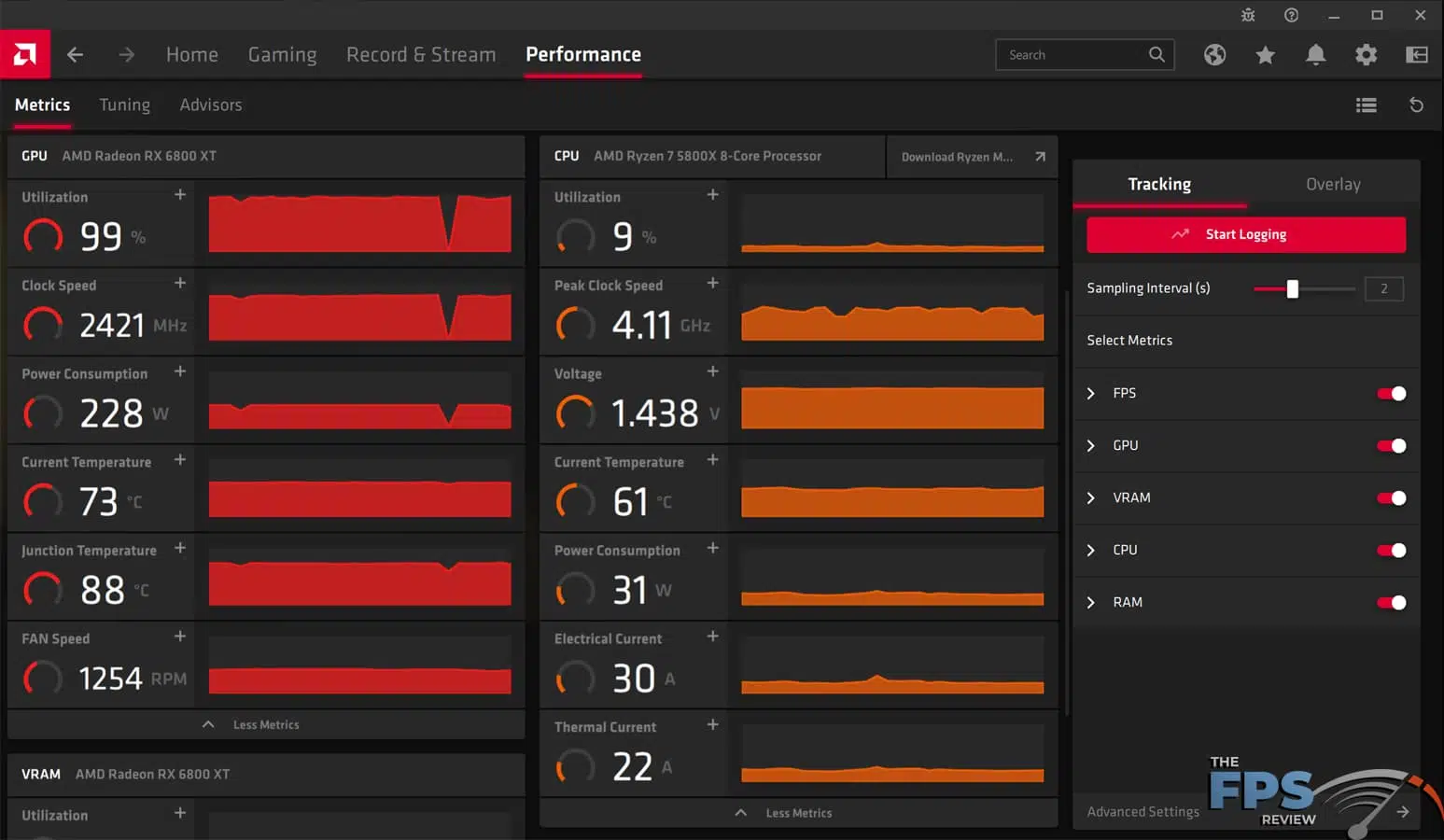Open the web browser globe icon
The width and height of the screenshot is (1444, 840).
point(1214,55)
